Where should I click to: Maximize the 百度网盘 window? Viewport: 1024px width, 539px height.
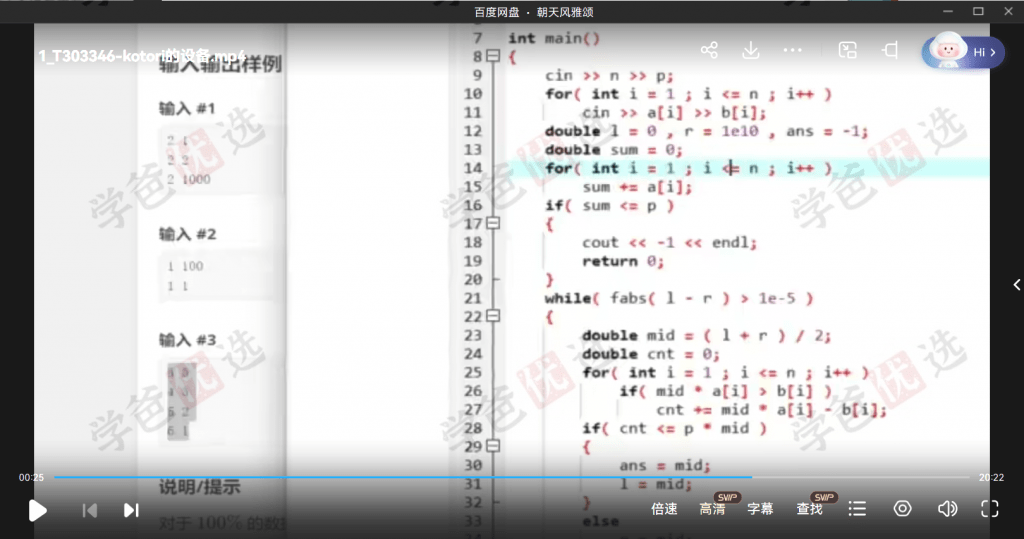click(x=978, y=11)
